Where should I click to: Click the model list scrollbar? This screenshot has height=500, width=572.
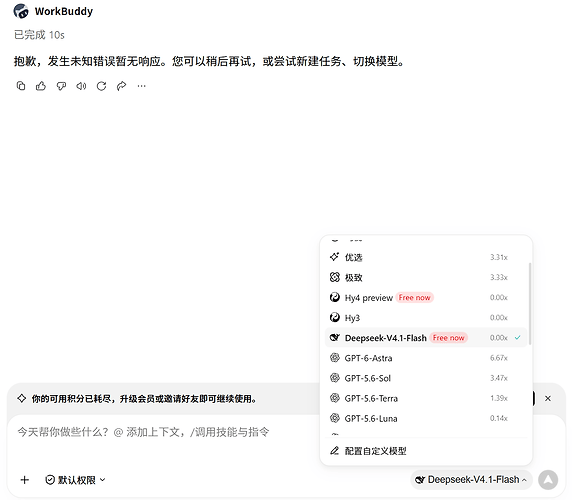pos(529,303)
